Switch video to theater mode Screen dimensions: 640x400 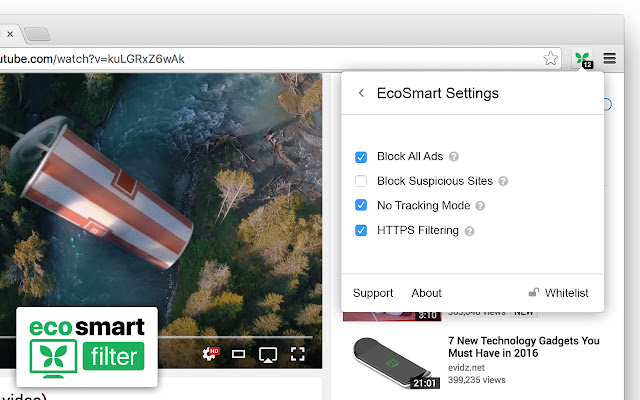(238, 354)
